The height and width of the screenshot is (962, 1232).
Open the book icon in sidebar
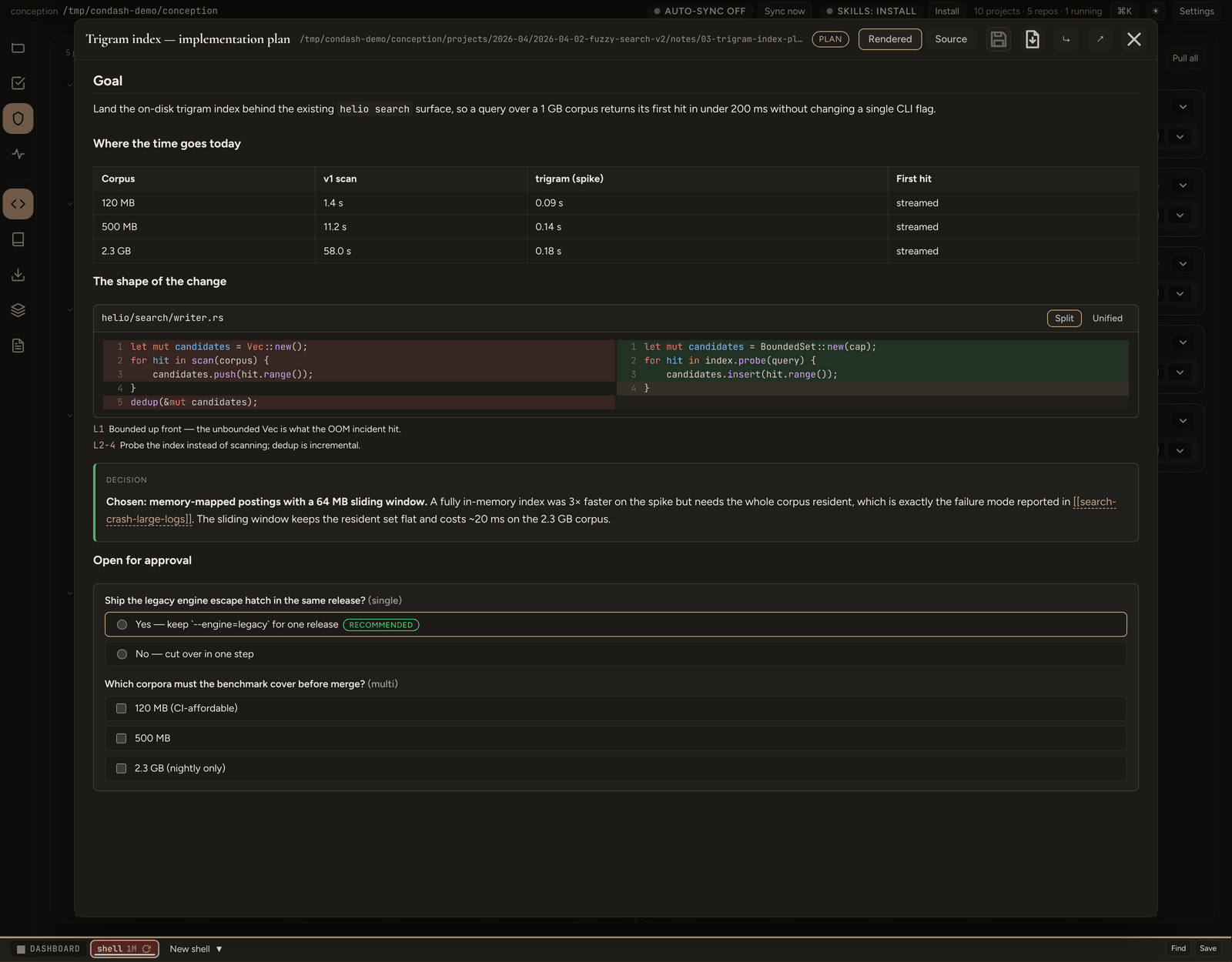(18, 239)
